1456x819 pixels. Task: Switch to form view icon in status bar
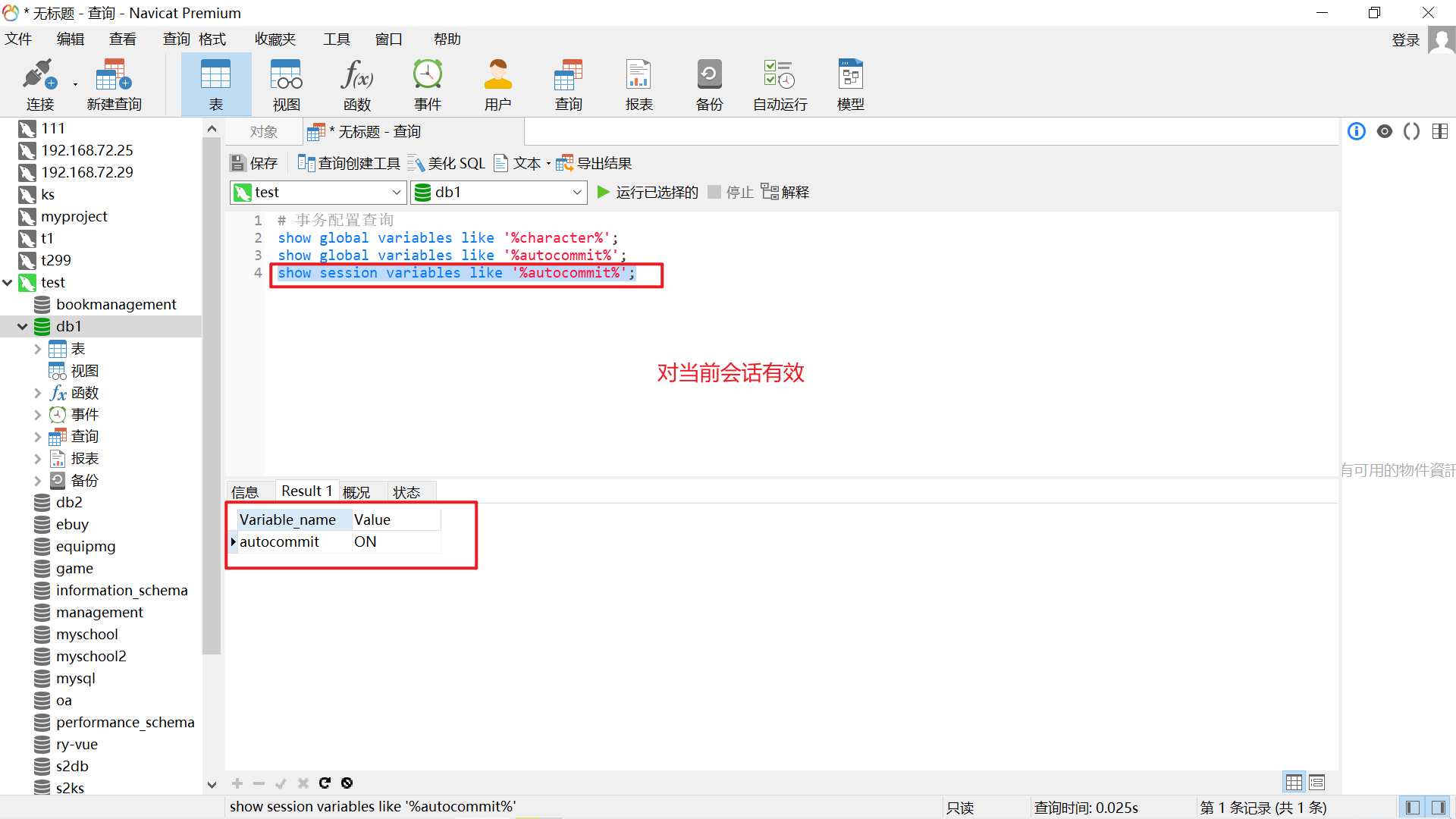[x=1316, y=782]
